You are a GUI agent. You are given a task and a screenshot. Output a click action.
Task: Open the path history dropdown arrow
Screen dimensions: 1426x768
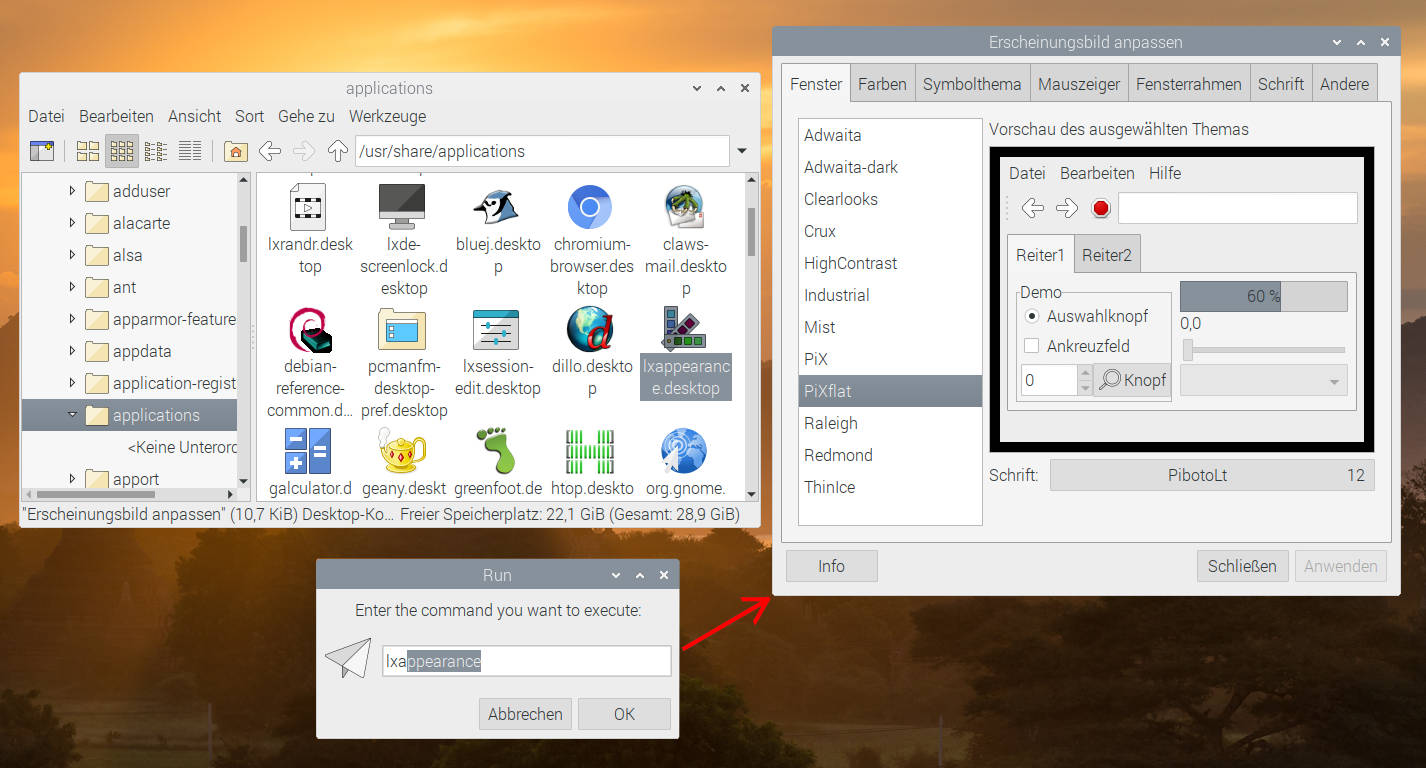(742, 151)
